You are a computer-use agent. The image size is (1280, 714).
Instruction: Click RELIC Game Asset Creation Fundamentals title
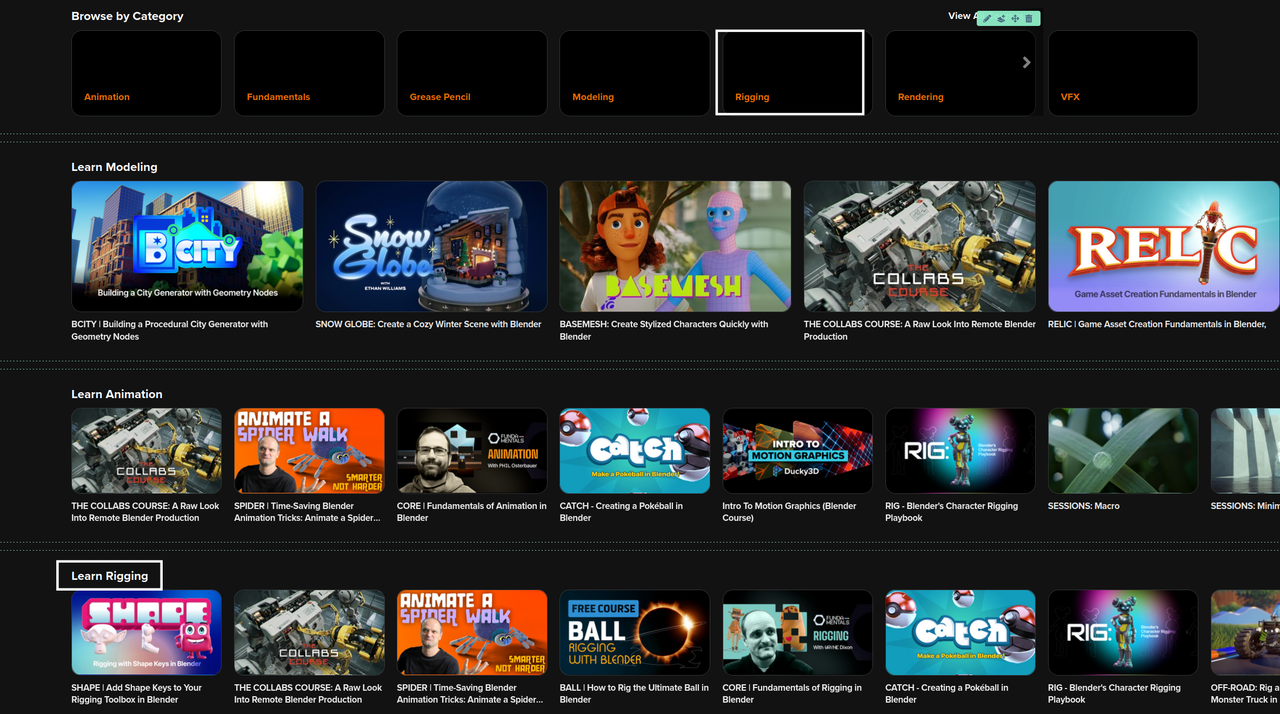[1157, 324]
